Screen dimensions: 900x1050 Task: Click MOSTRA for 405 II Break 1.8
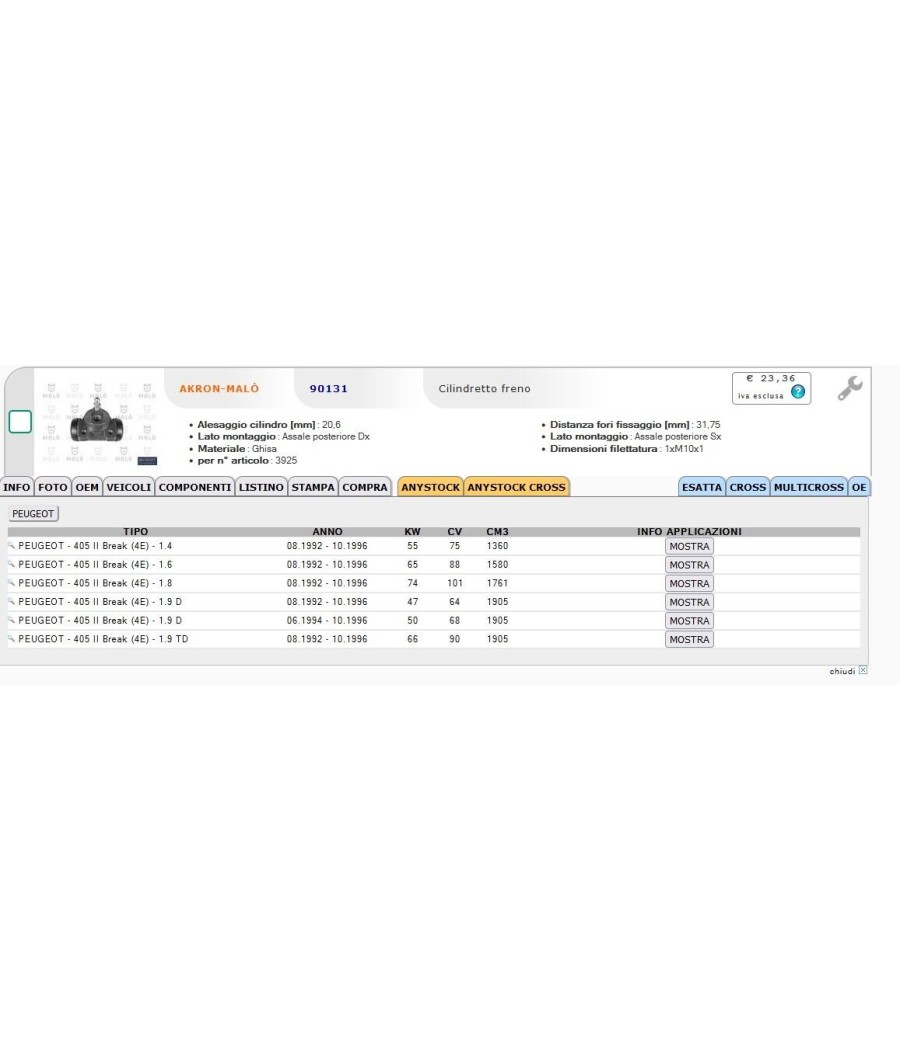689,583
